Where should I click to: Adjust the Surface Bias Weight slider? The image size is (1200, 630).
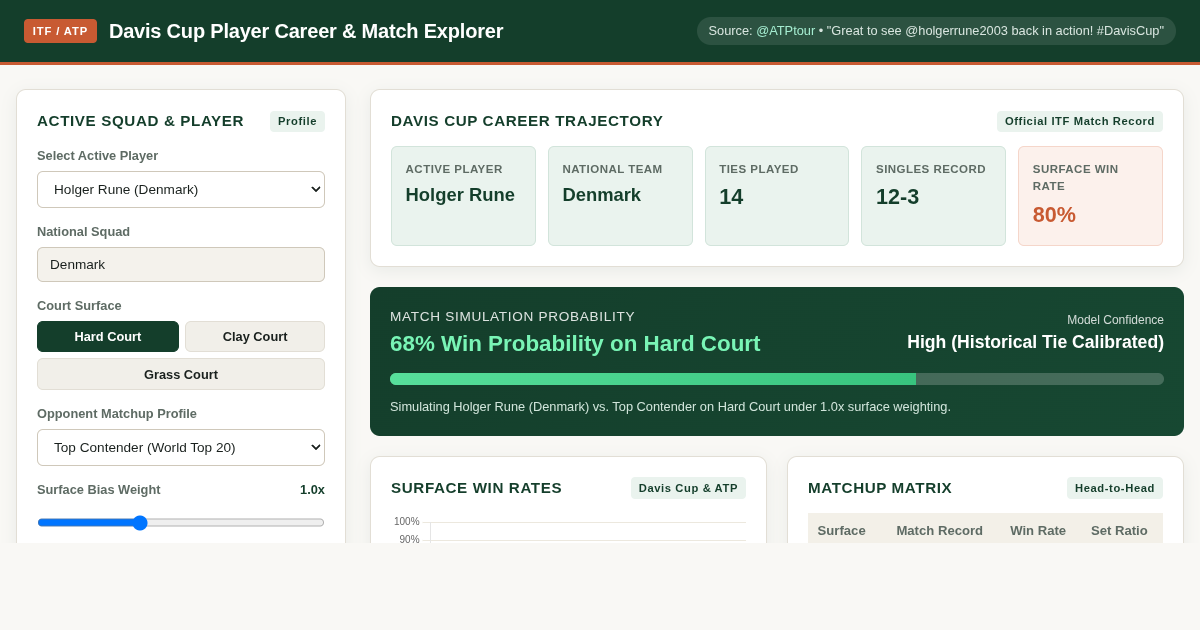(x=181, y=522)
